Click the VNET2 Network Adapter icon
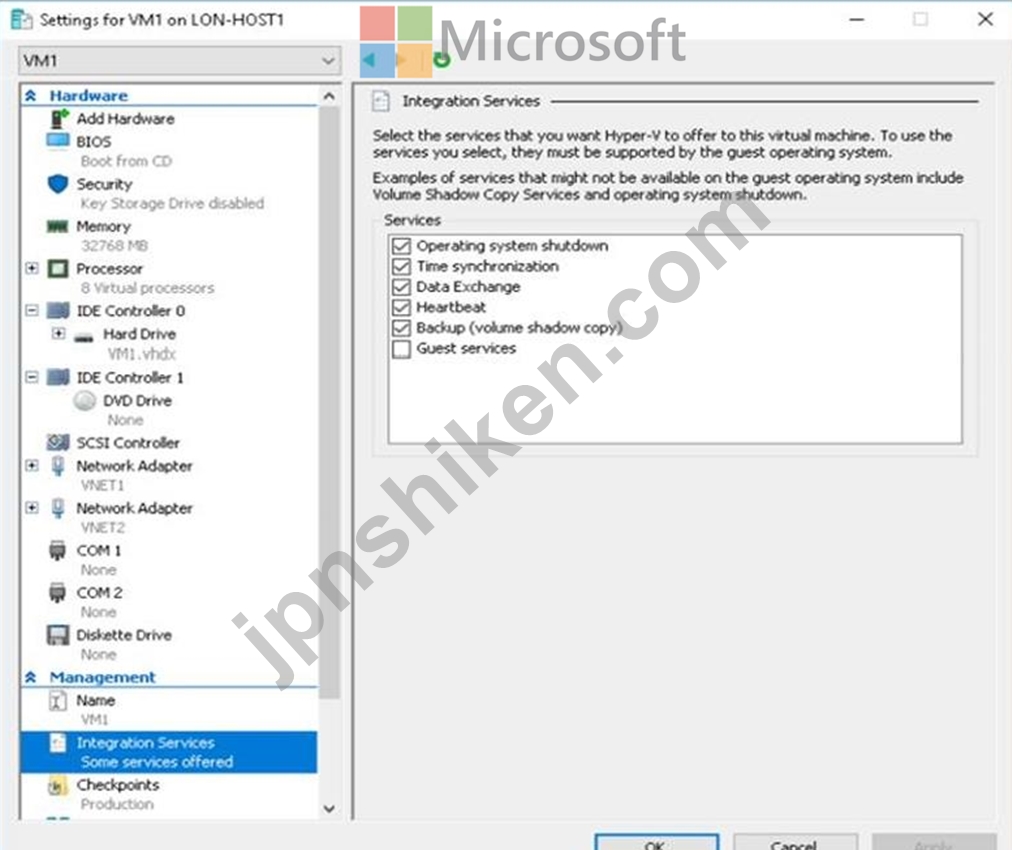 point(58,508)
